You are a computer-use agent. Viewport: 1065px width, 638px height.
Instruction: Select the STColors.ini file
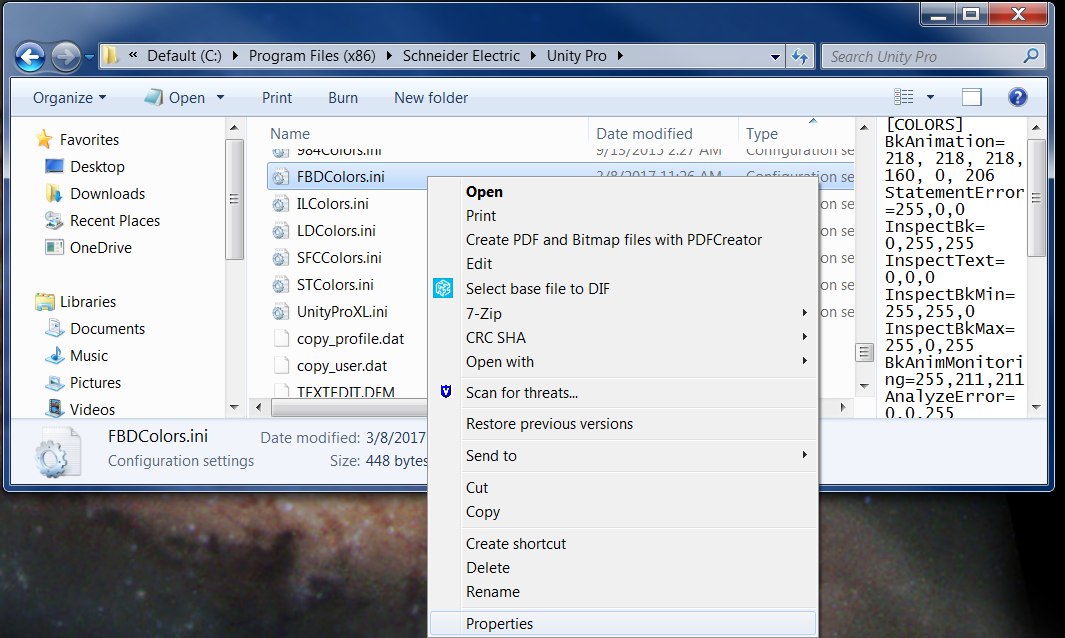pyautogui.click(x=335, y=285)
